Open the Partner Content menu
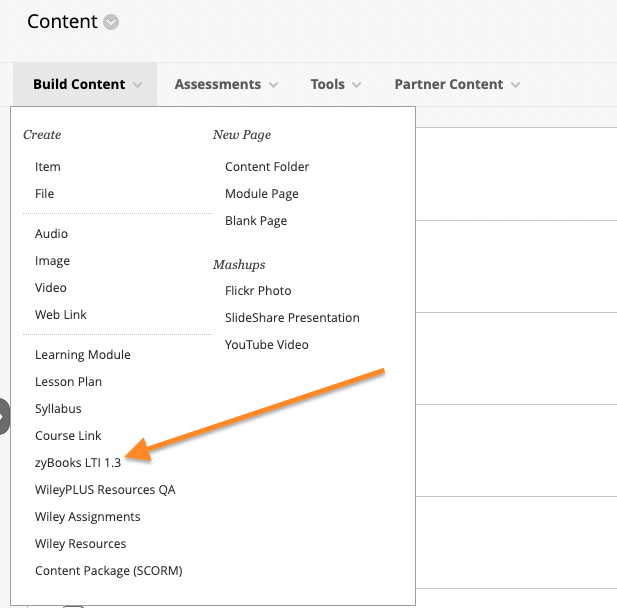Image resolution: width=617 pixels, height=608 pixels. click(x=457, y=84)
